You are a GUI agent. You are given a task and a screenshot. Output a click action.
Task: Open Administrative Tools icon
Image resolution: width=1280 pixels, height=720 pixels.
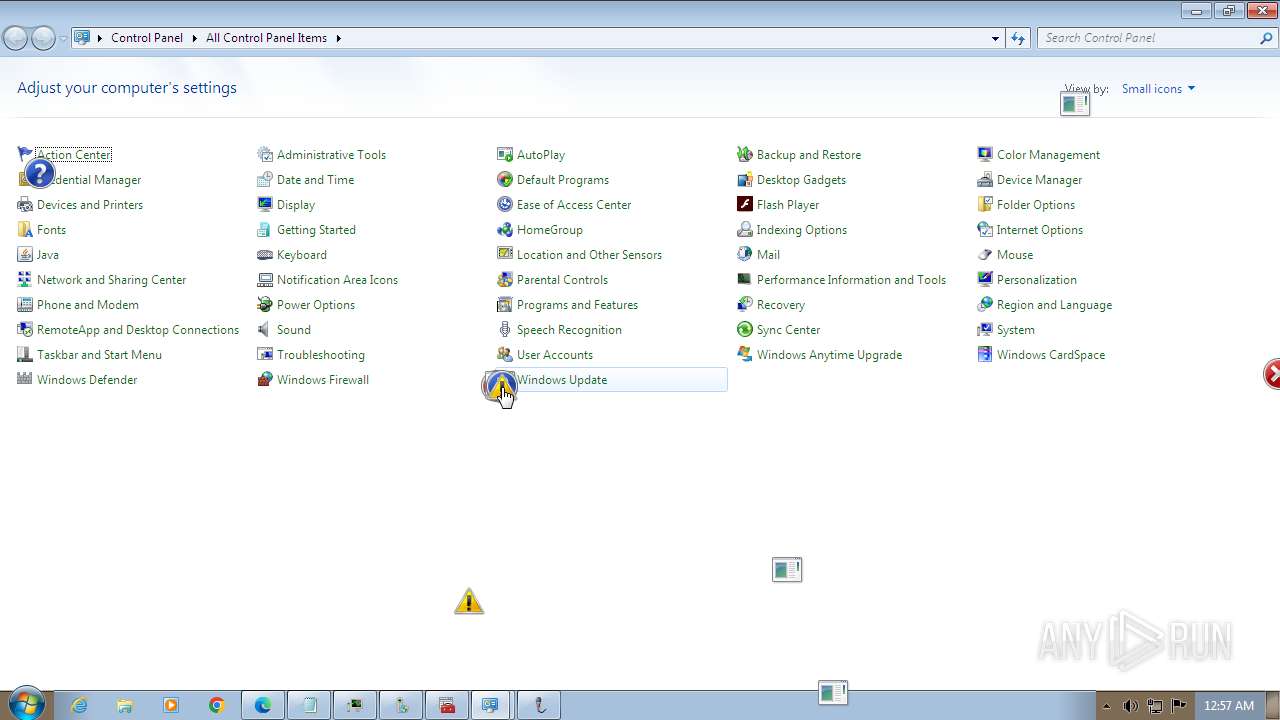[x=265, y=155]
